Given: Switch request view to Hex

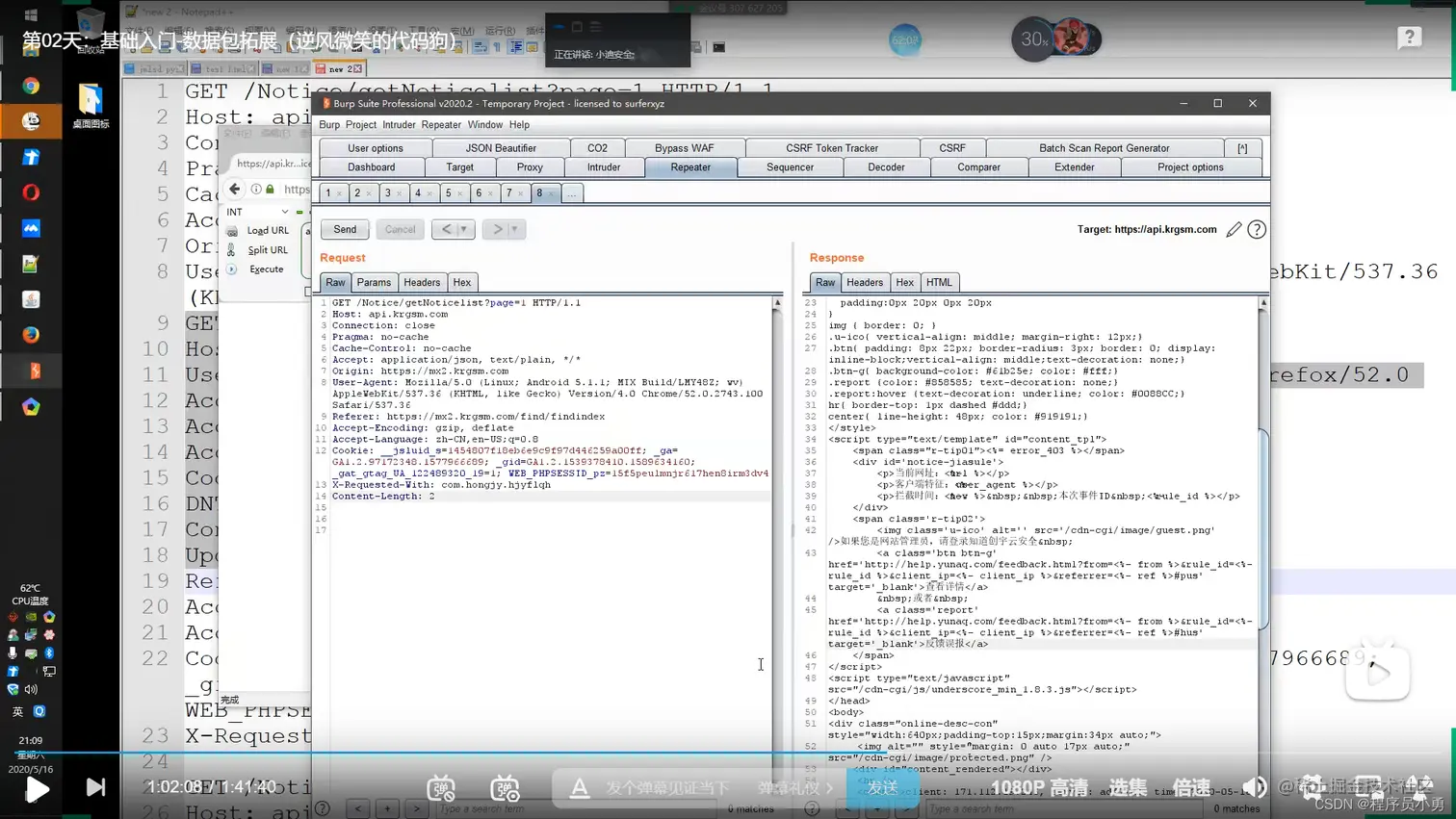Looking at the screenshot, I should tap(462, 282).
